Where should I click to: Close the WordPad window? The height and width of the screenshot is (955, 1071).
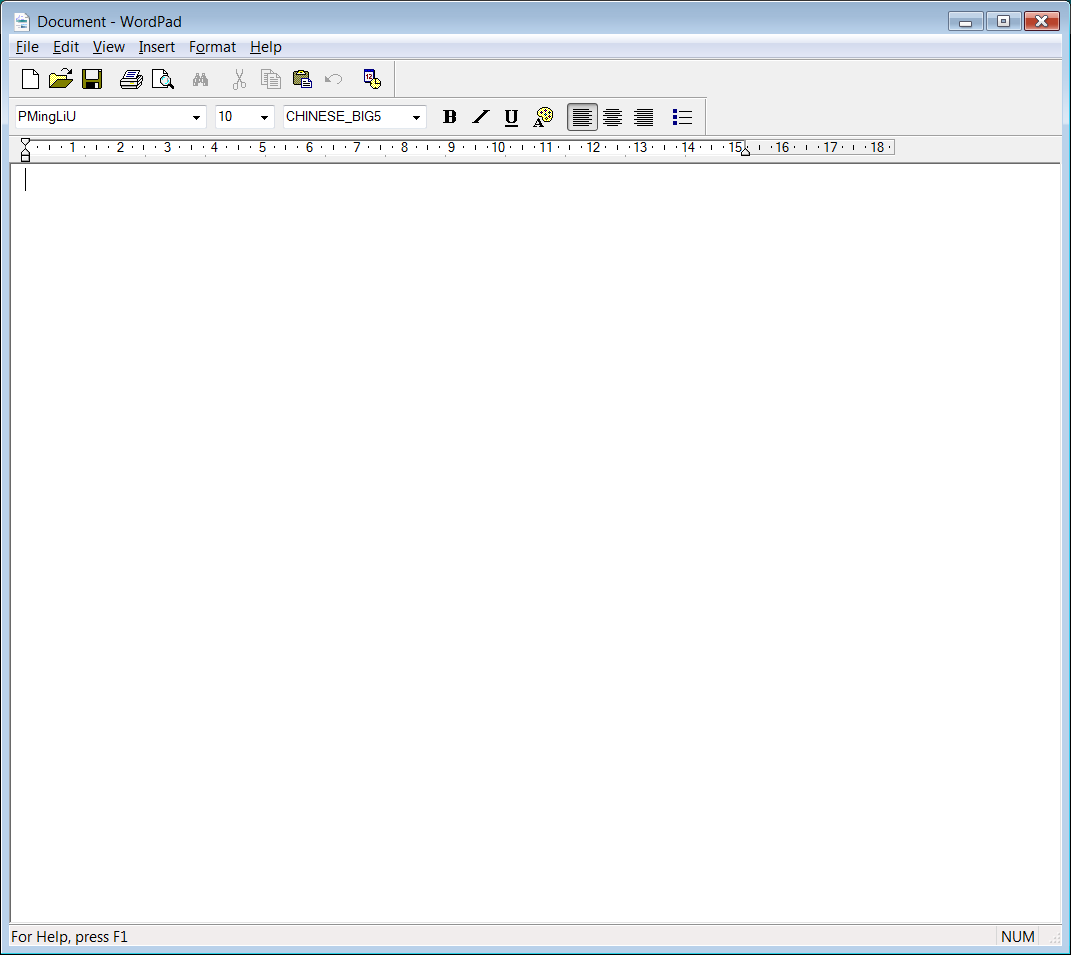tap(1041, 22)
